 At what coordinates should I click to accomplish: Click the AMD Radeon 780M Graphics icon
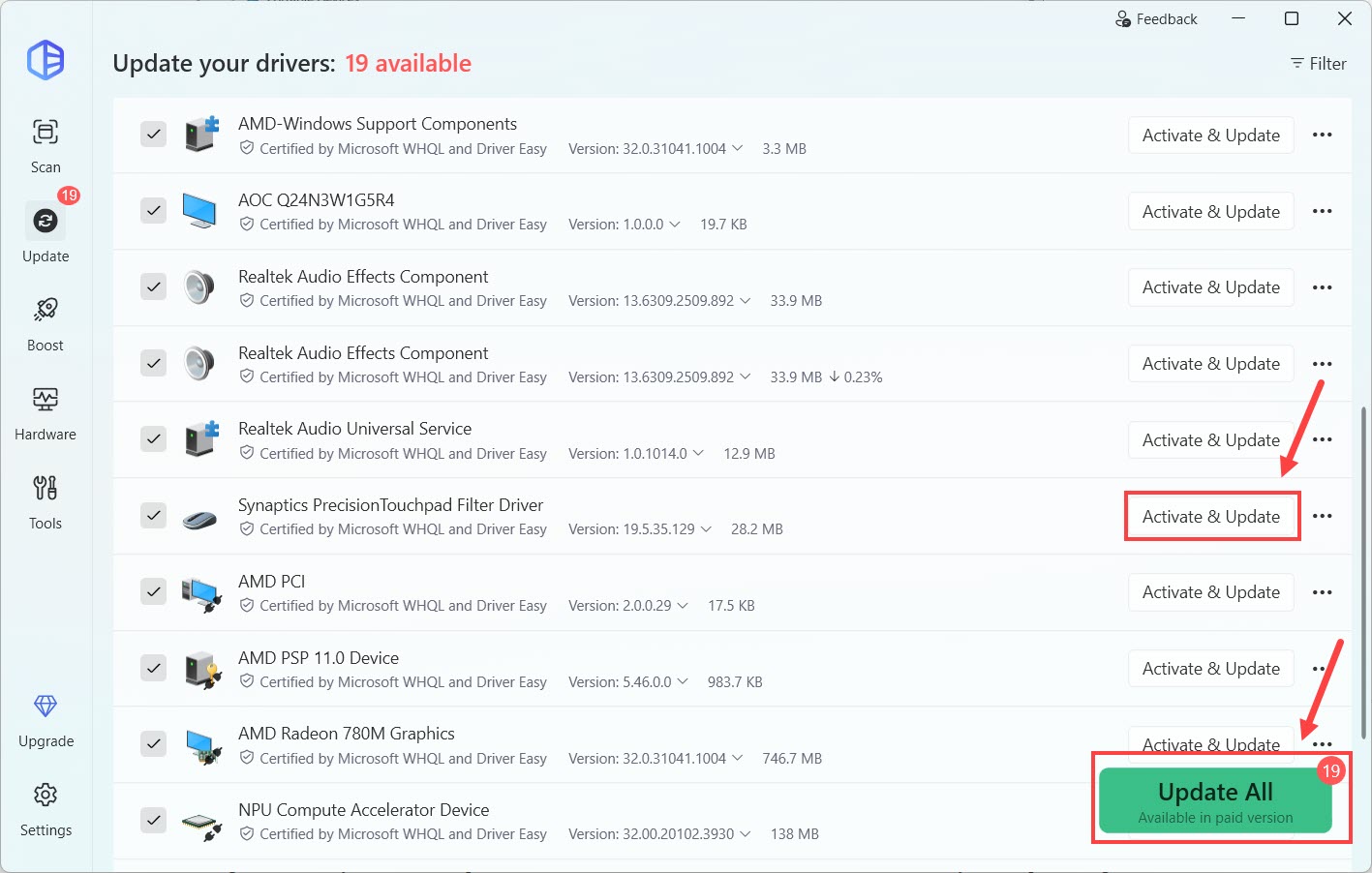(203, 746)
